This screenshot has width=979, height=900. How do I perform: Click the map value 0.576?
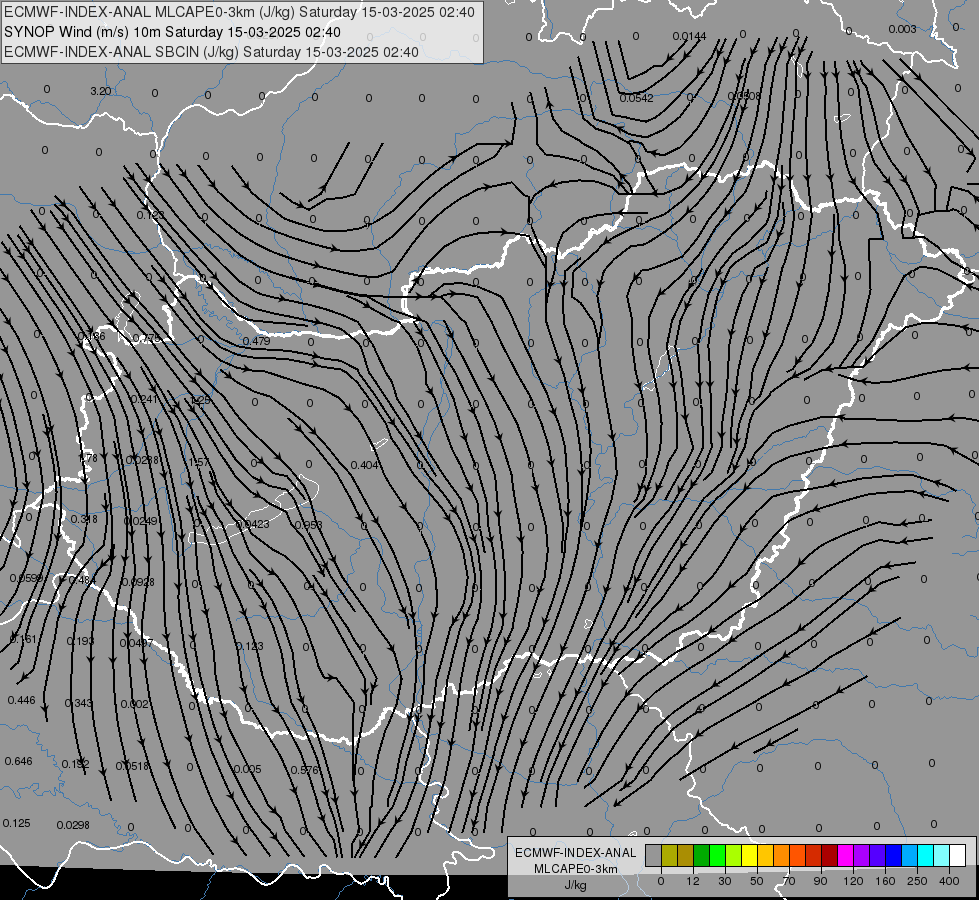305,770
